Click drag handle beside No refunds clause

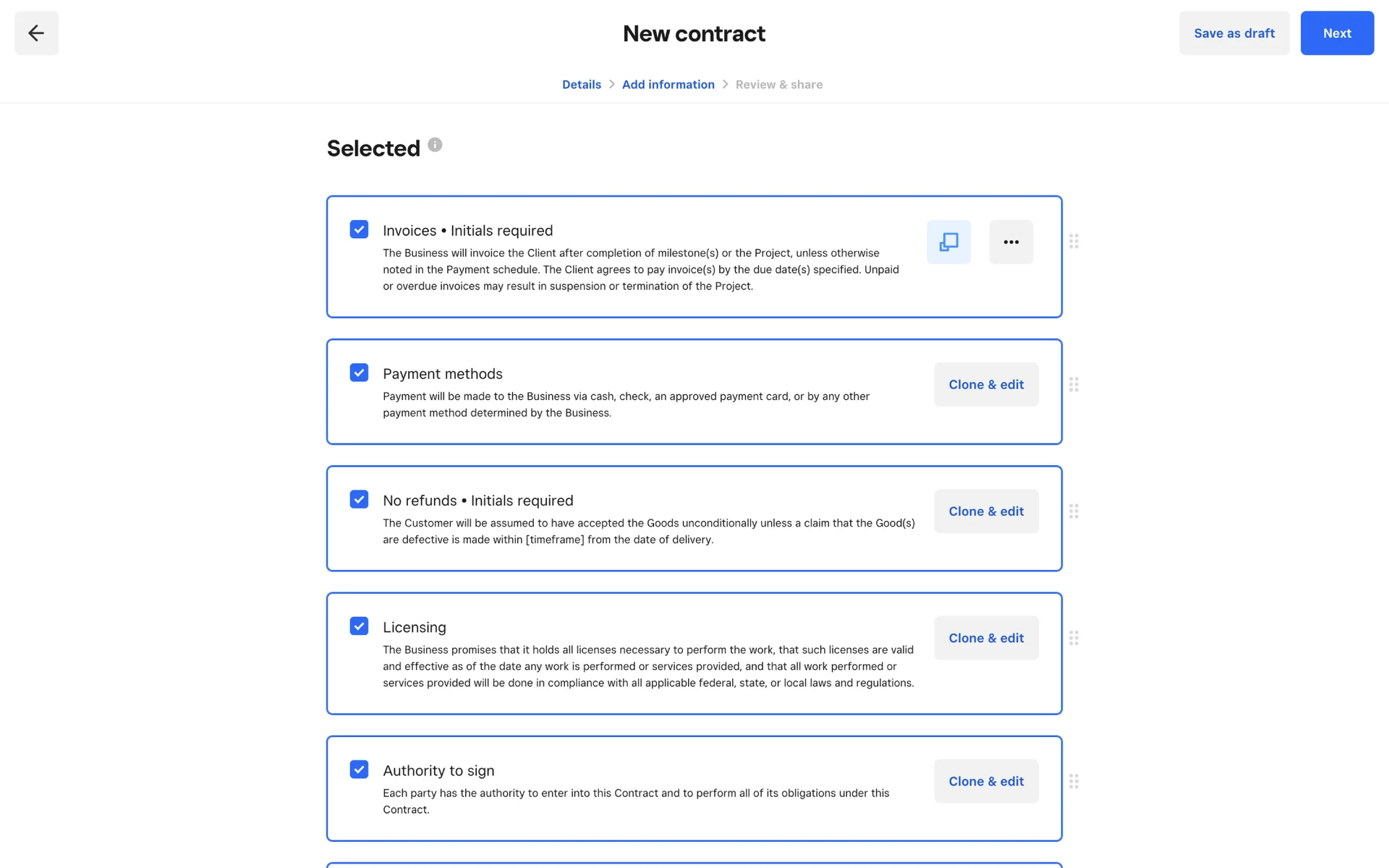tap(1074, 511)
